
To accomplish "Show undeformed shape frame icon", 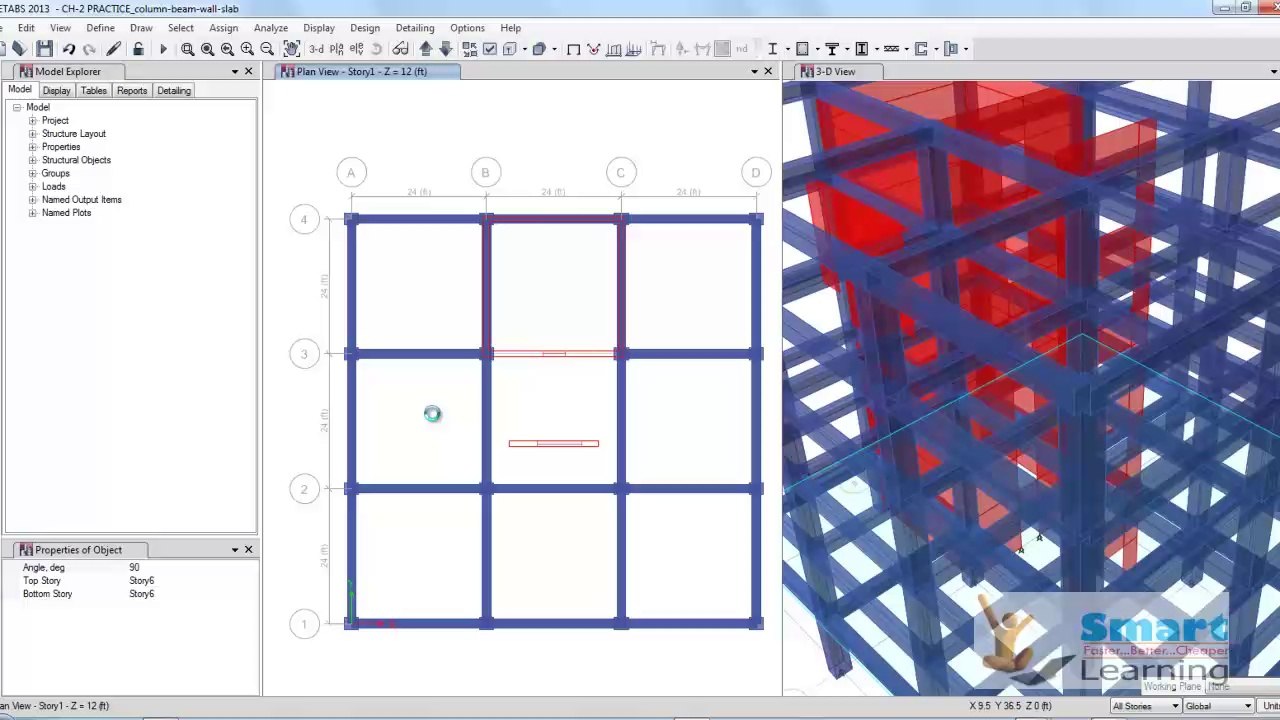I will tap(573, 49).
